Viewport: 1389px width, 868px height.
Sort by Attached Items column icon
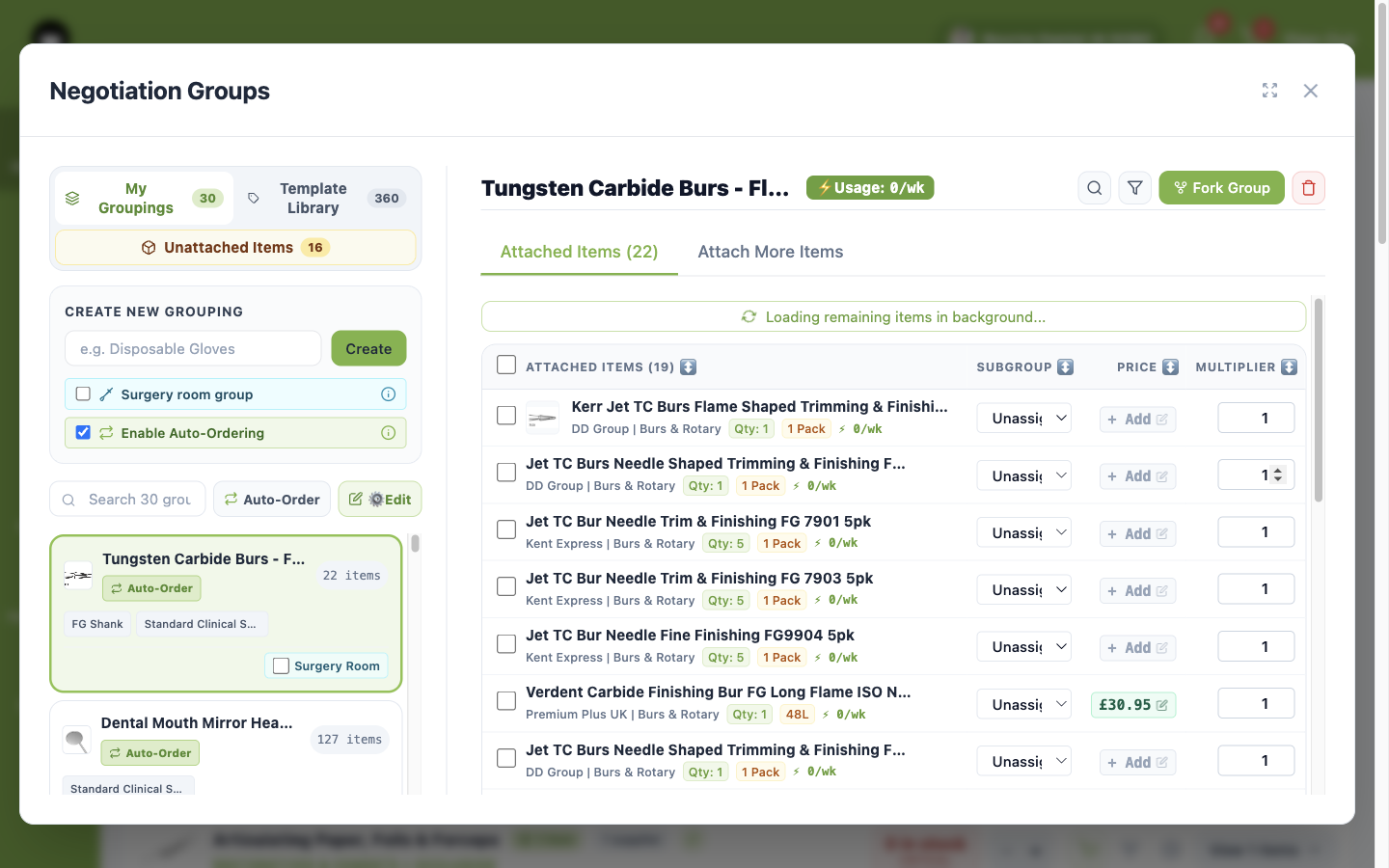(688, 366)
